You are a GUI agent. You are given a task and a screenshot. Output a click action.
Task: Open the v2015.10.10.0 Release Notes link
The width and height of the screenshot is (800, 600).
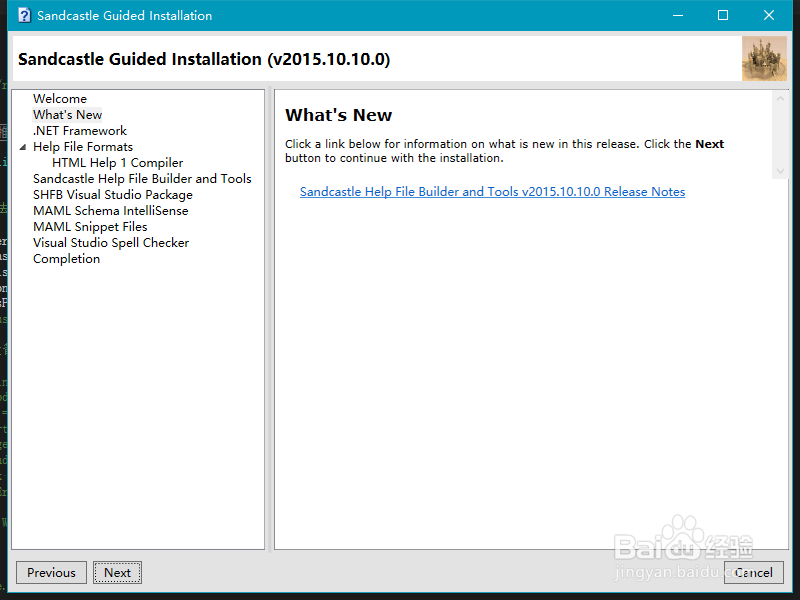tap(492, 192)
